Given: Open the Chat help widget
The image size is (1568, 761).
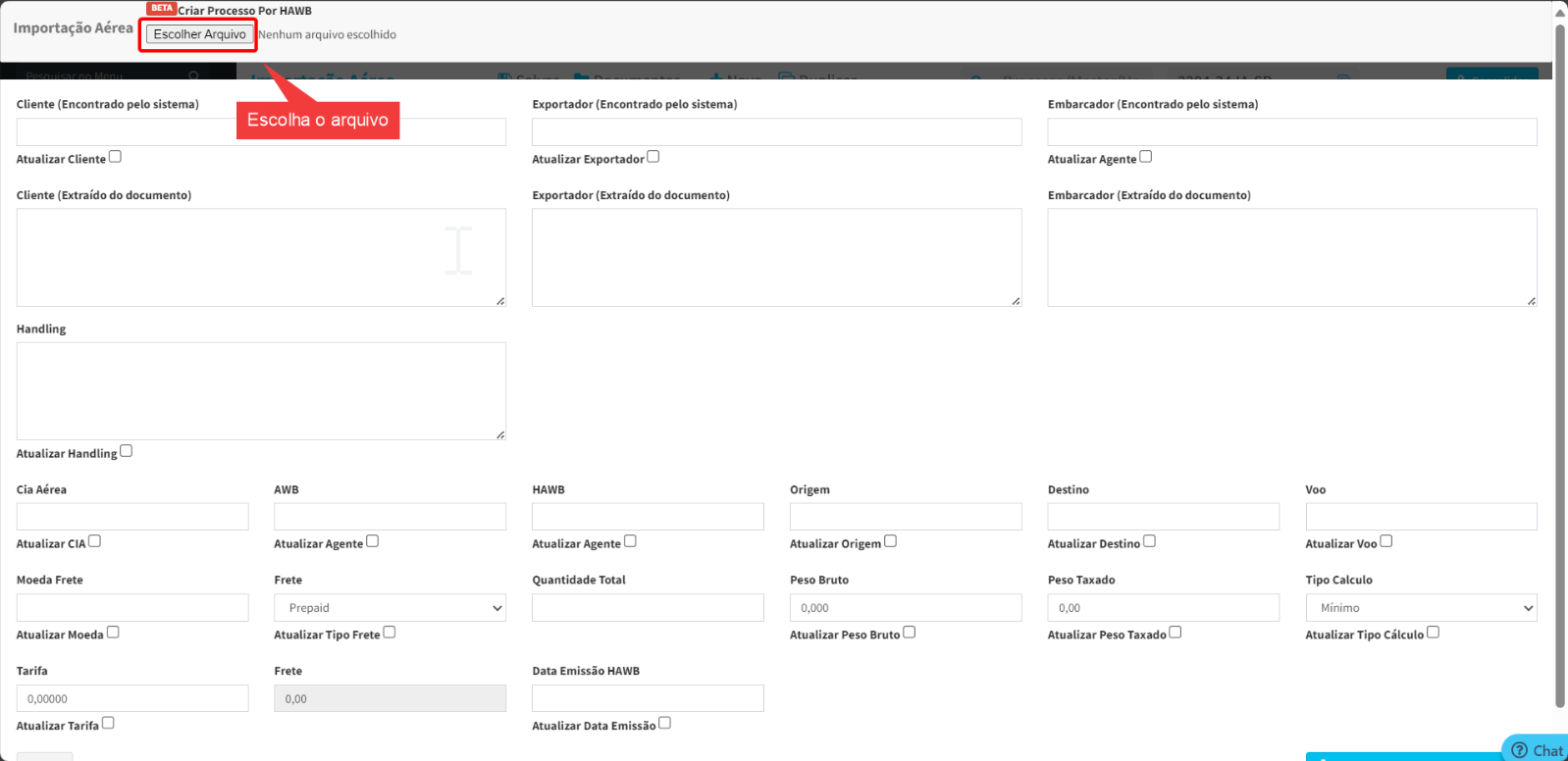Looking at the screenshot, I should pos(1536,749).
